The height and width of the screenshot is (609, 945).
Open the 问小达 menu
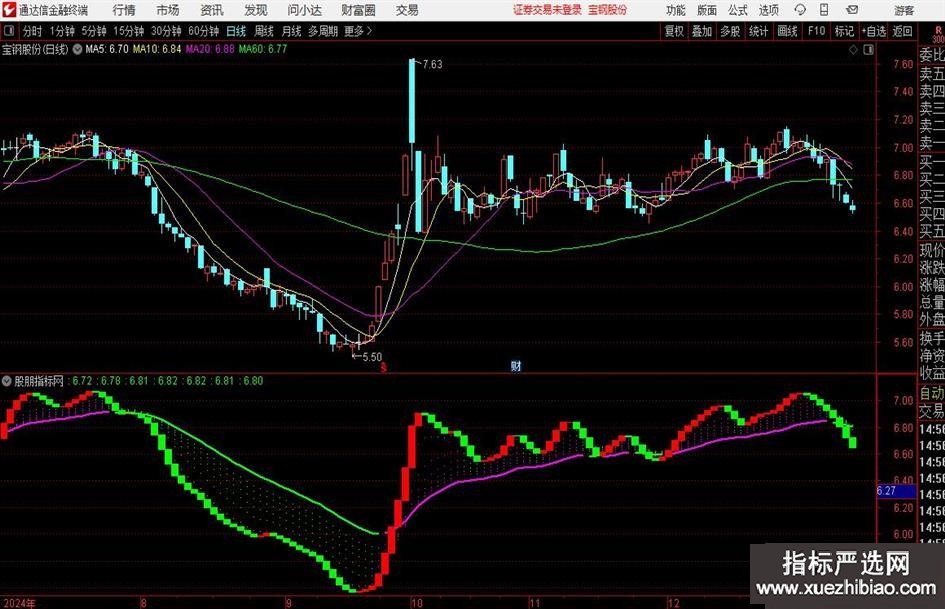tap(304, 10)
